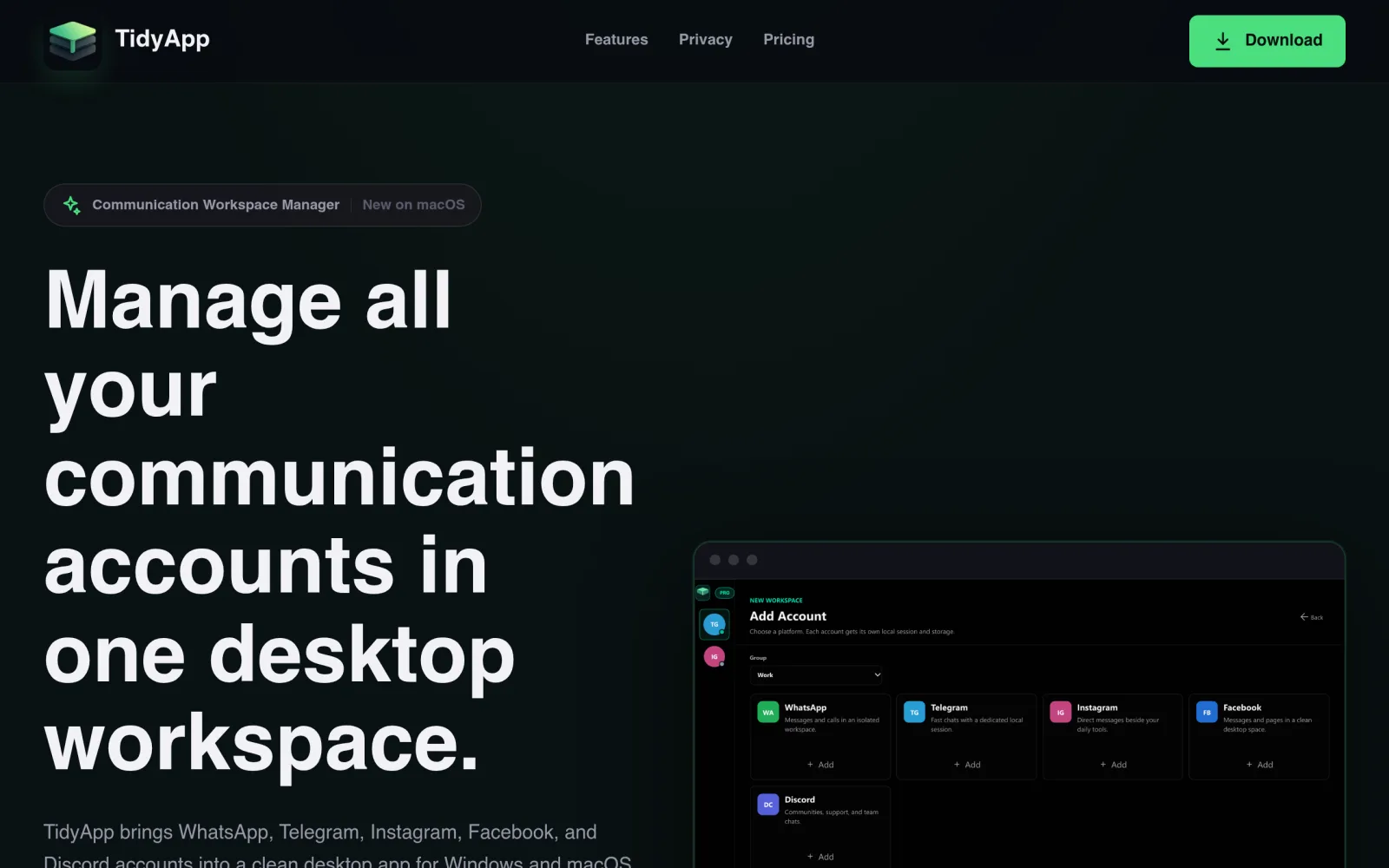Image resolution: width=1389 pixels, height=868 pixels.
Task: Click the "Choose a platform" description line
Action: (852, 632)
